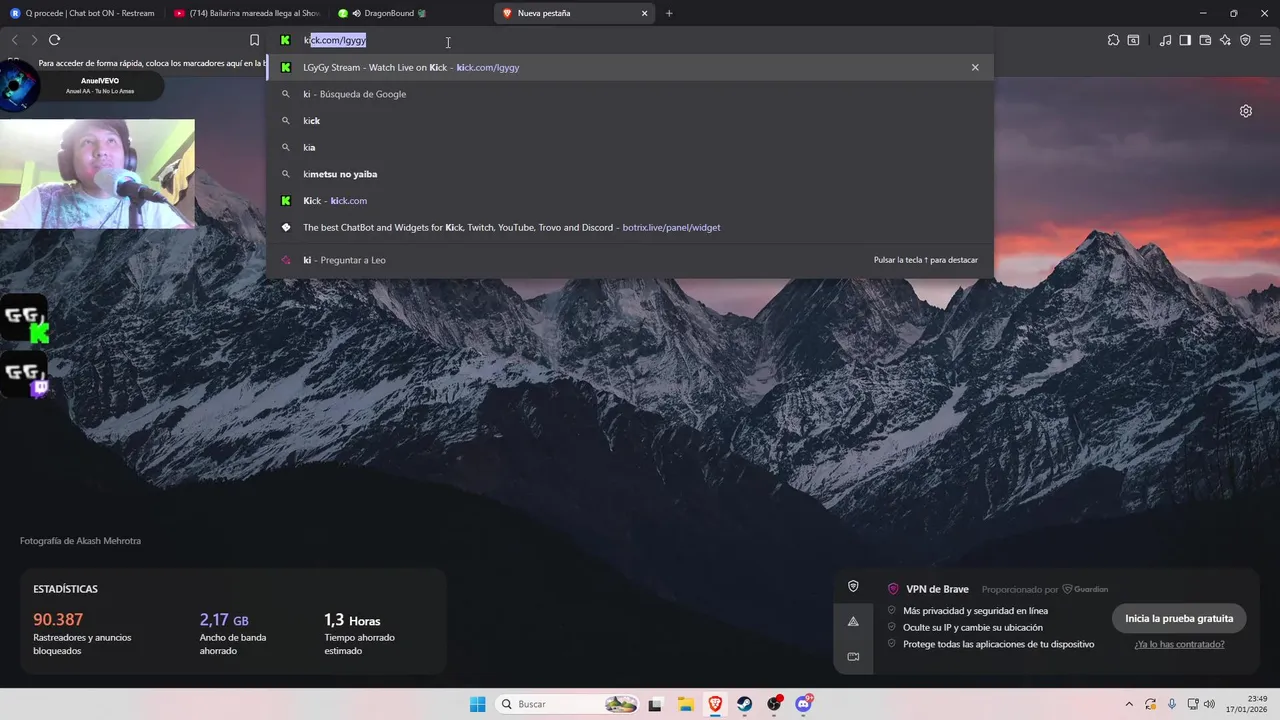1280x720 pixels.
Task: Reload the page with the refresh icon
Action: [54, 40]
